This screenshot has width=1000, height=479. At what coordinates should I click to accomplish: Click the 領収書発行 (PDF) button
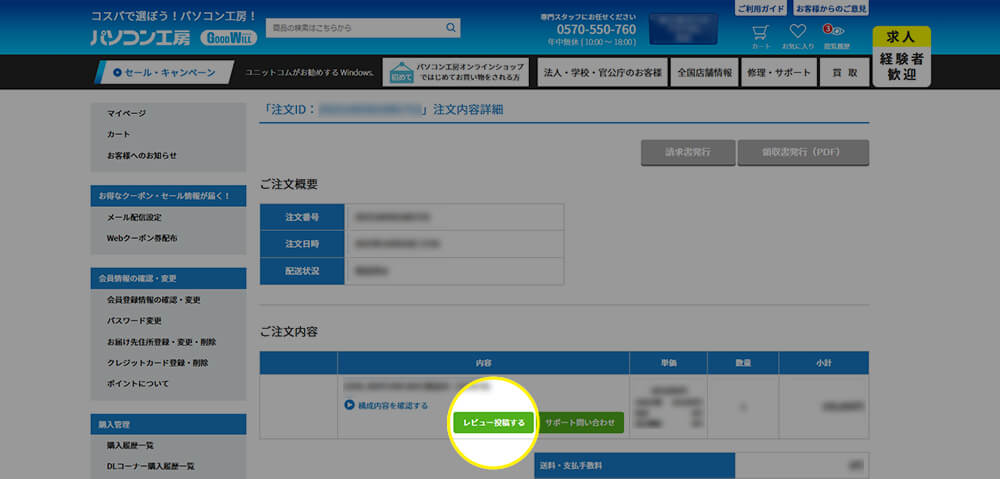tap(803, 152)
